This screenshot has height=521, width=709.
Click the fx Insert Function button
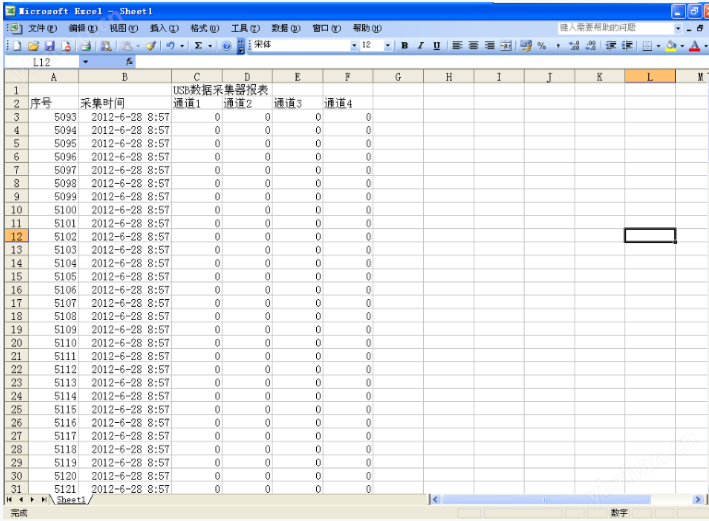coord(129,62)
